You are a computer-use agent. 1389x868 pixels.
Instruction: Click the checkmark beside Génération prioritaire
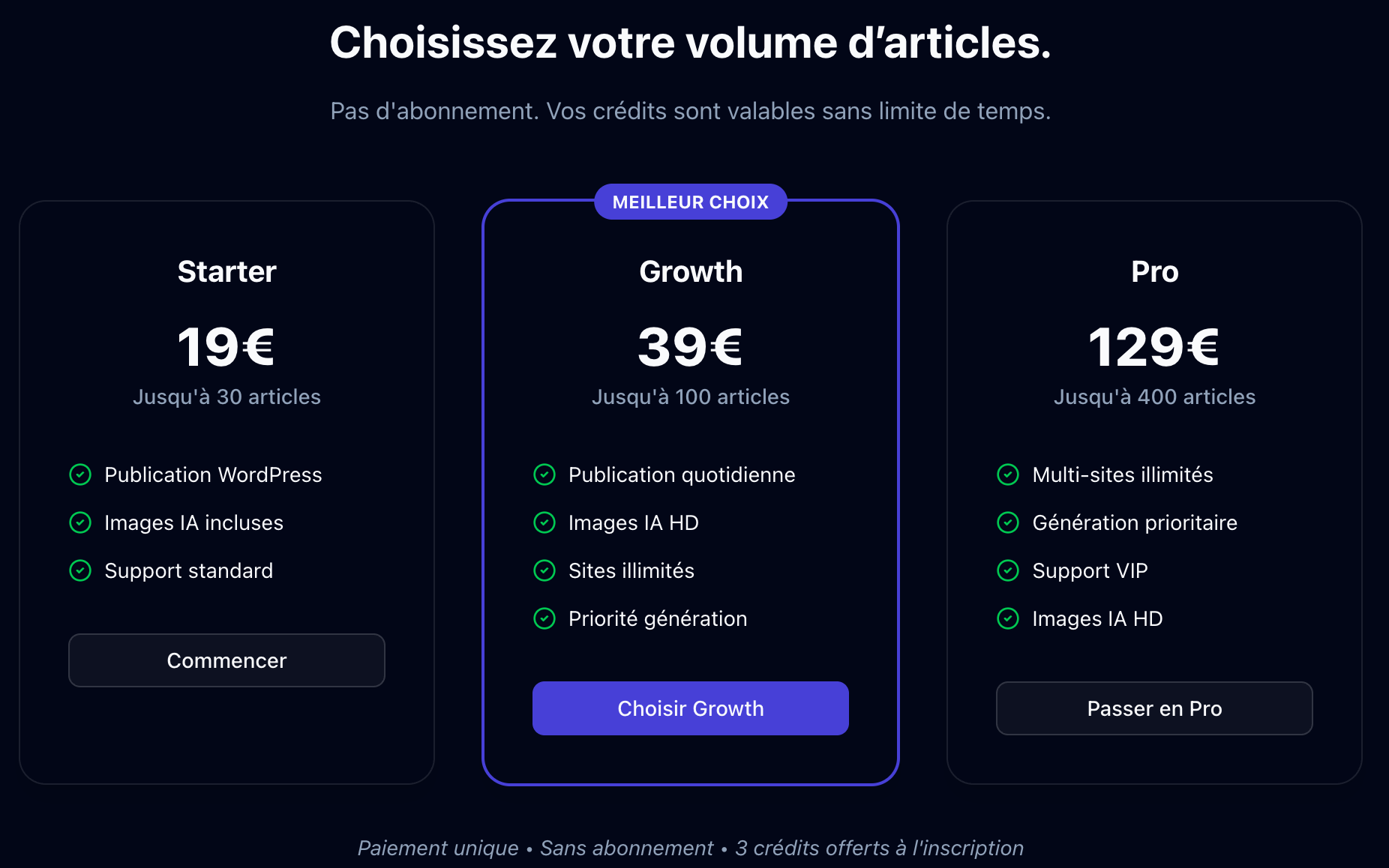1008,522
